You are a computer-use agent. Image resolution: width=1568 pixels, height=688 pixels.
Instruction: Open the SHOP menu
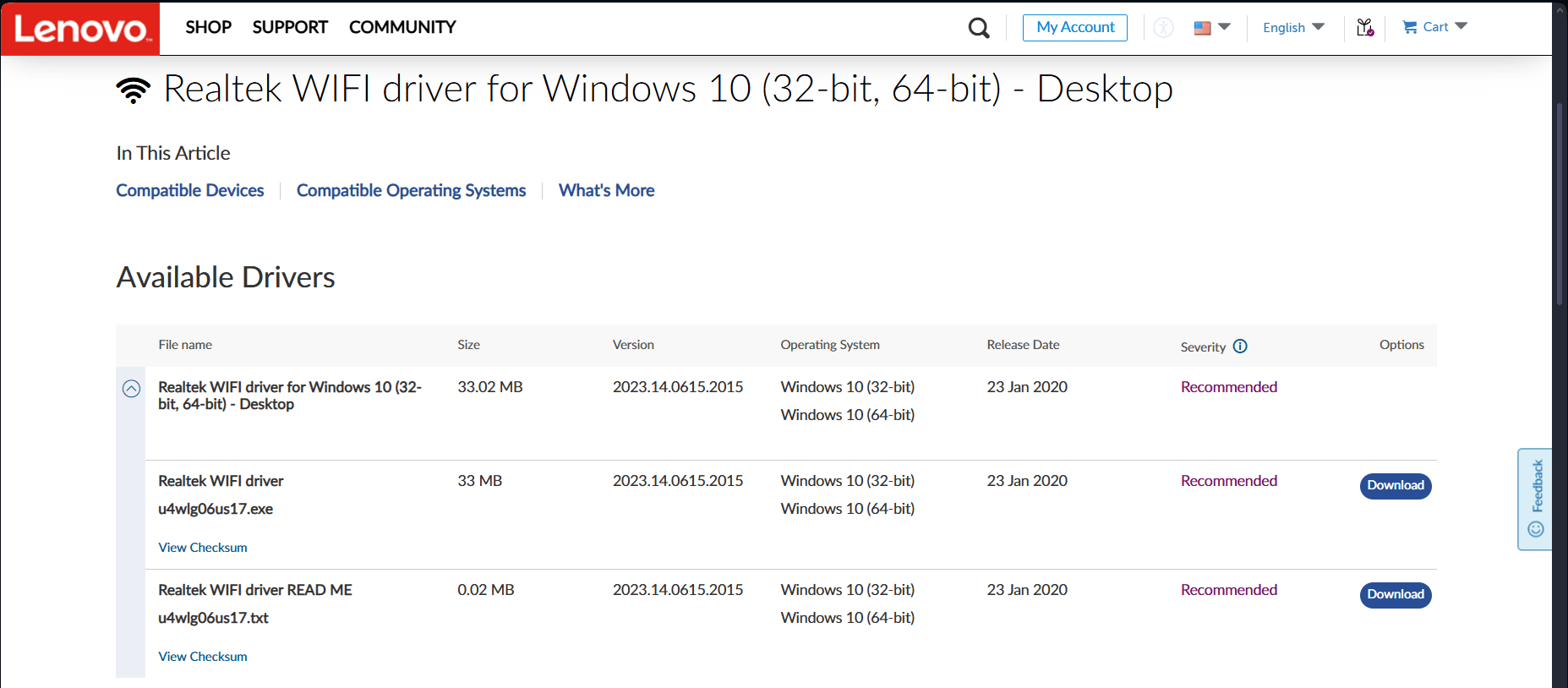tap(208, 27)
